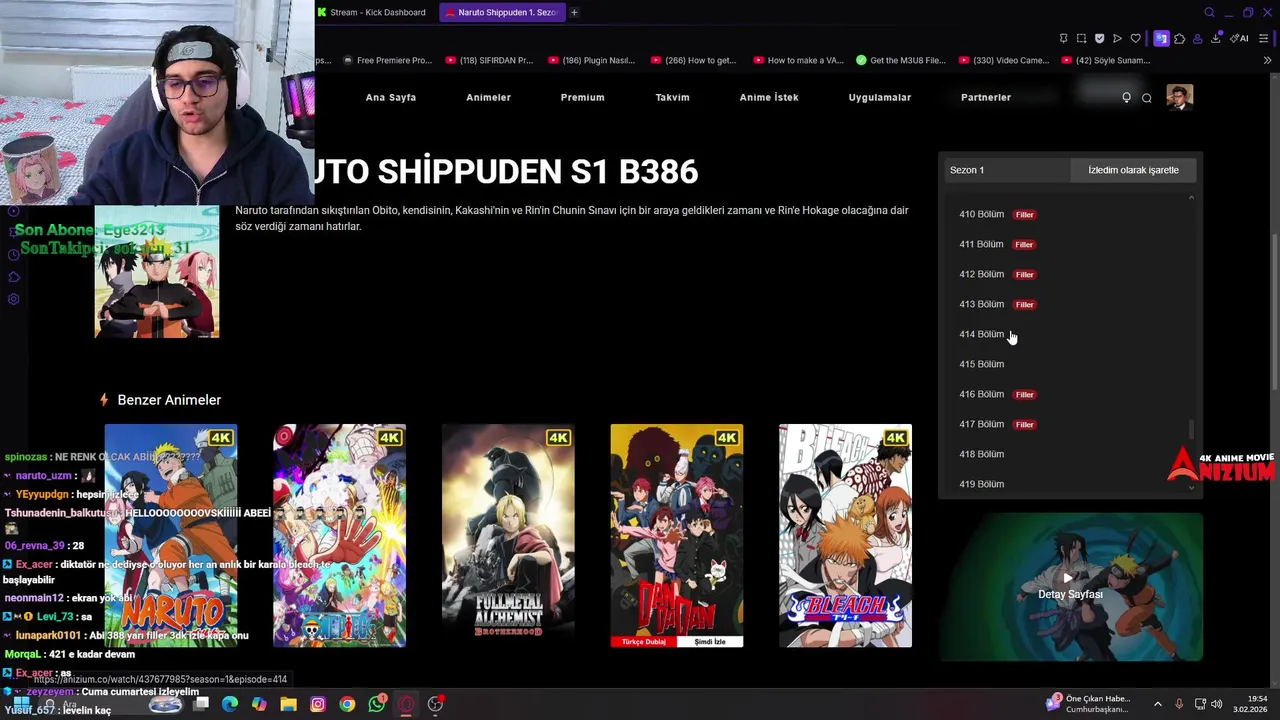The image size is (1280, 720).
Task: Open the browser easy setup sliders icon
Action: pyautogui.click(x=1264, y=38)
